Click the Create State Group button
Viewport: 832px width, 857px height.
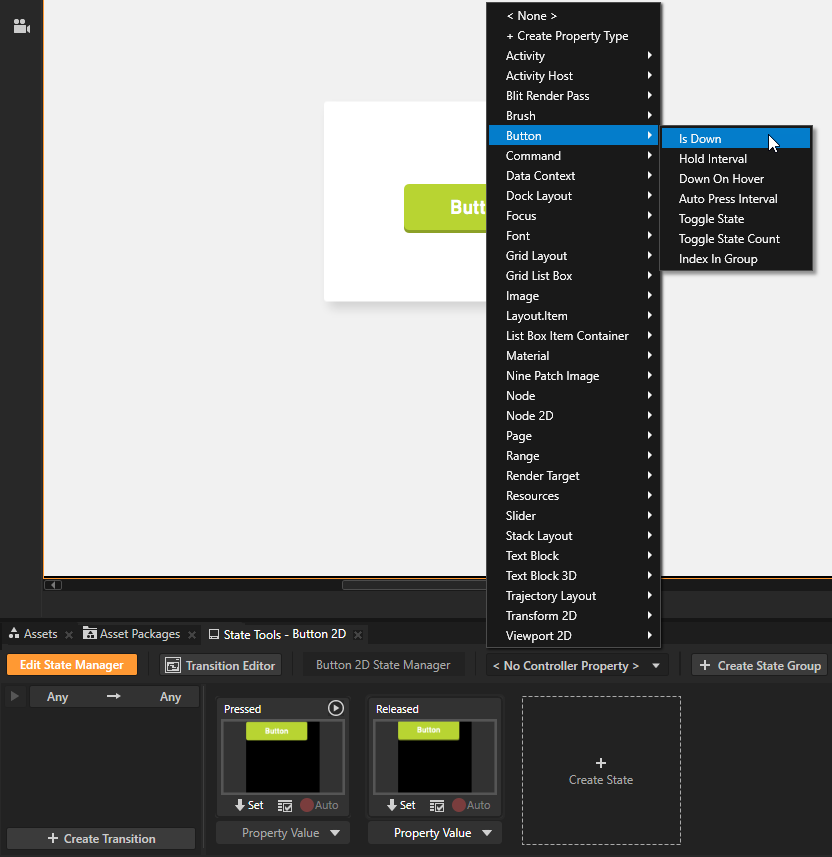758,664
